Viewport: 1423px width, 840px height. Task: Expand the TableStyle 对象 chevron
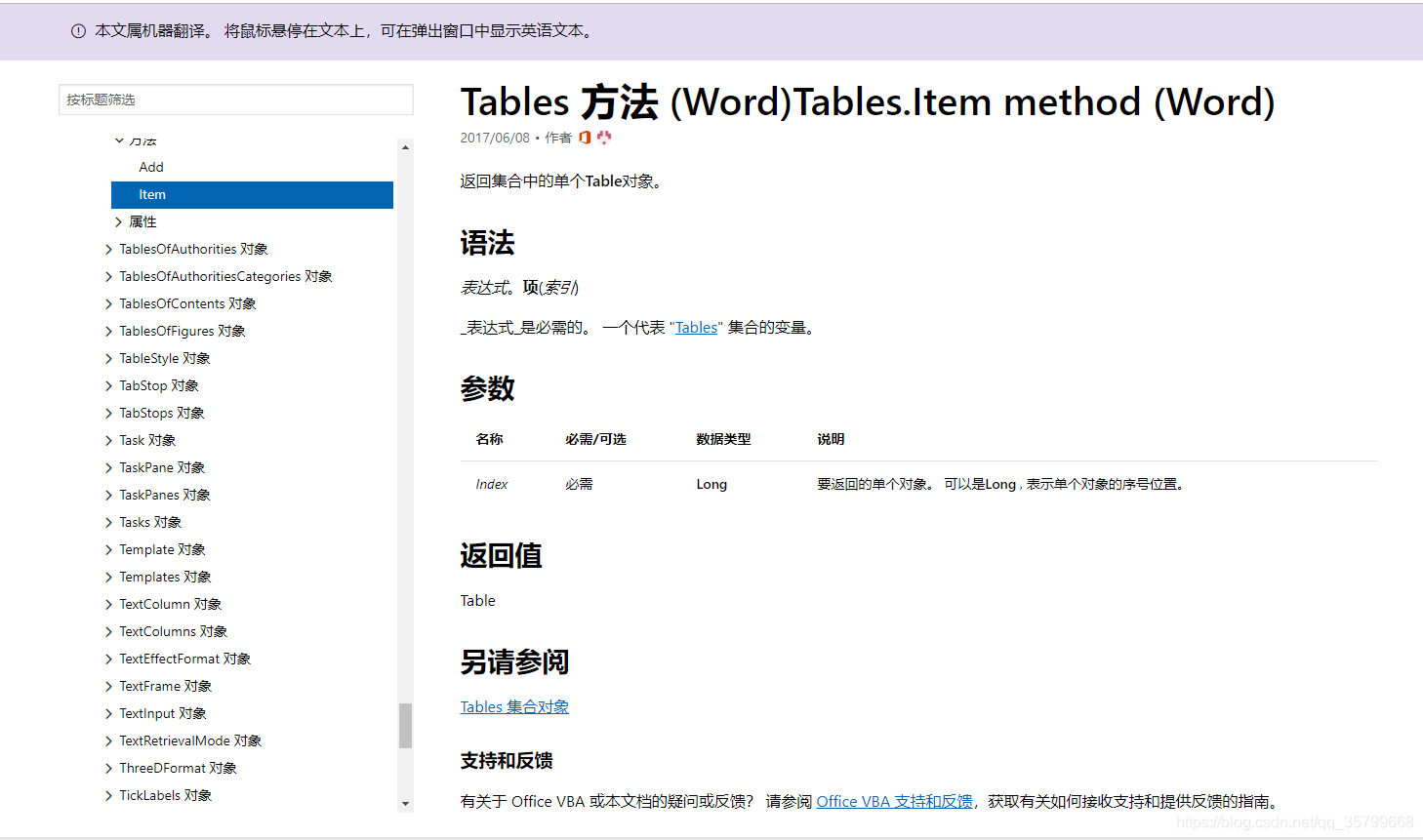108,358
